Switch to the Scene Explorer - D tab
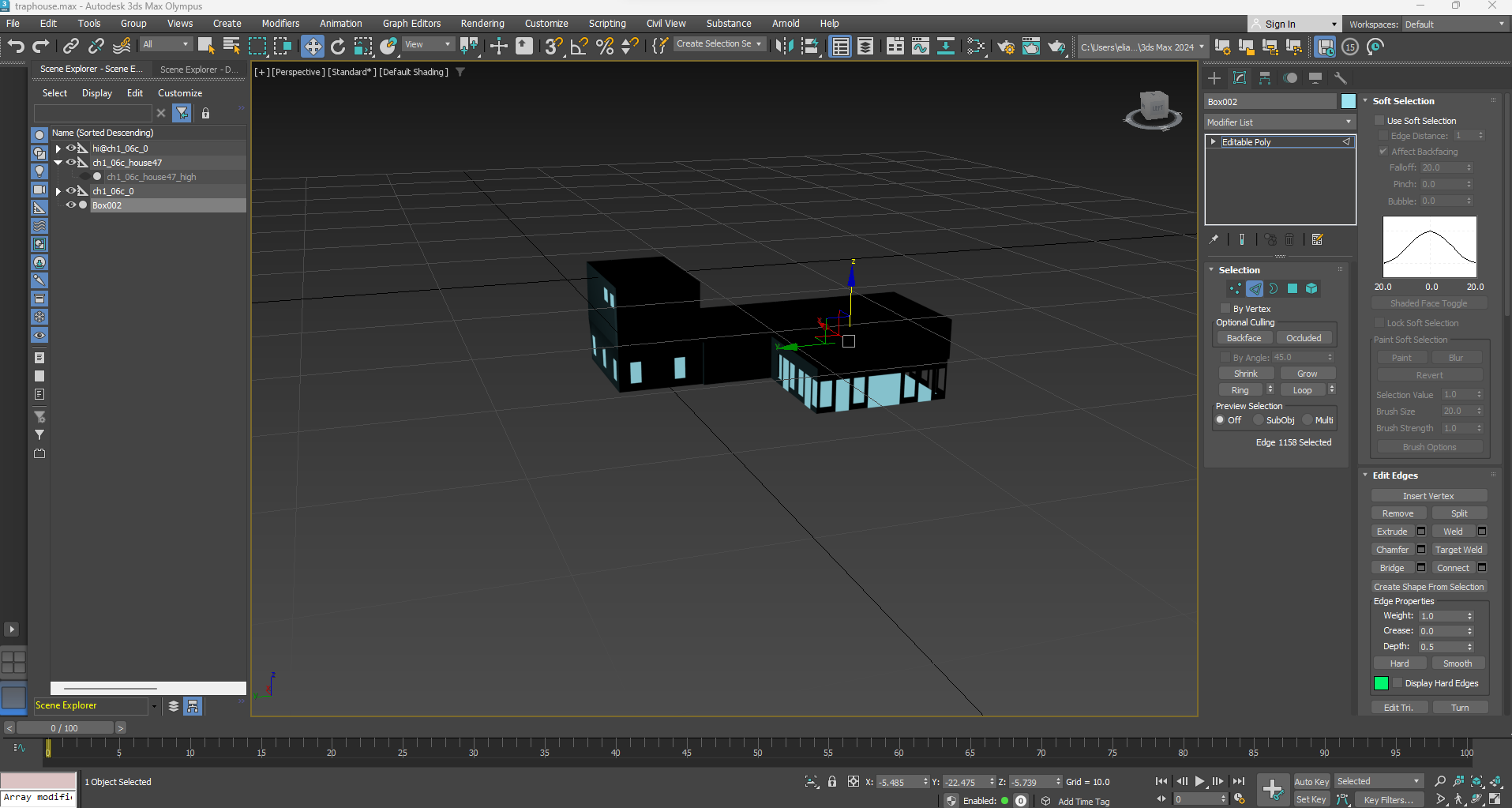1512x808 pixels. (x=199, y=69)
